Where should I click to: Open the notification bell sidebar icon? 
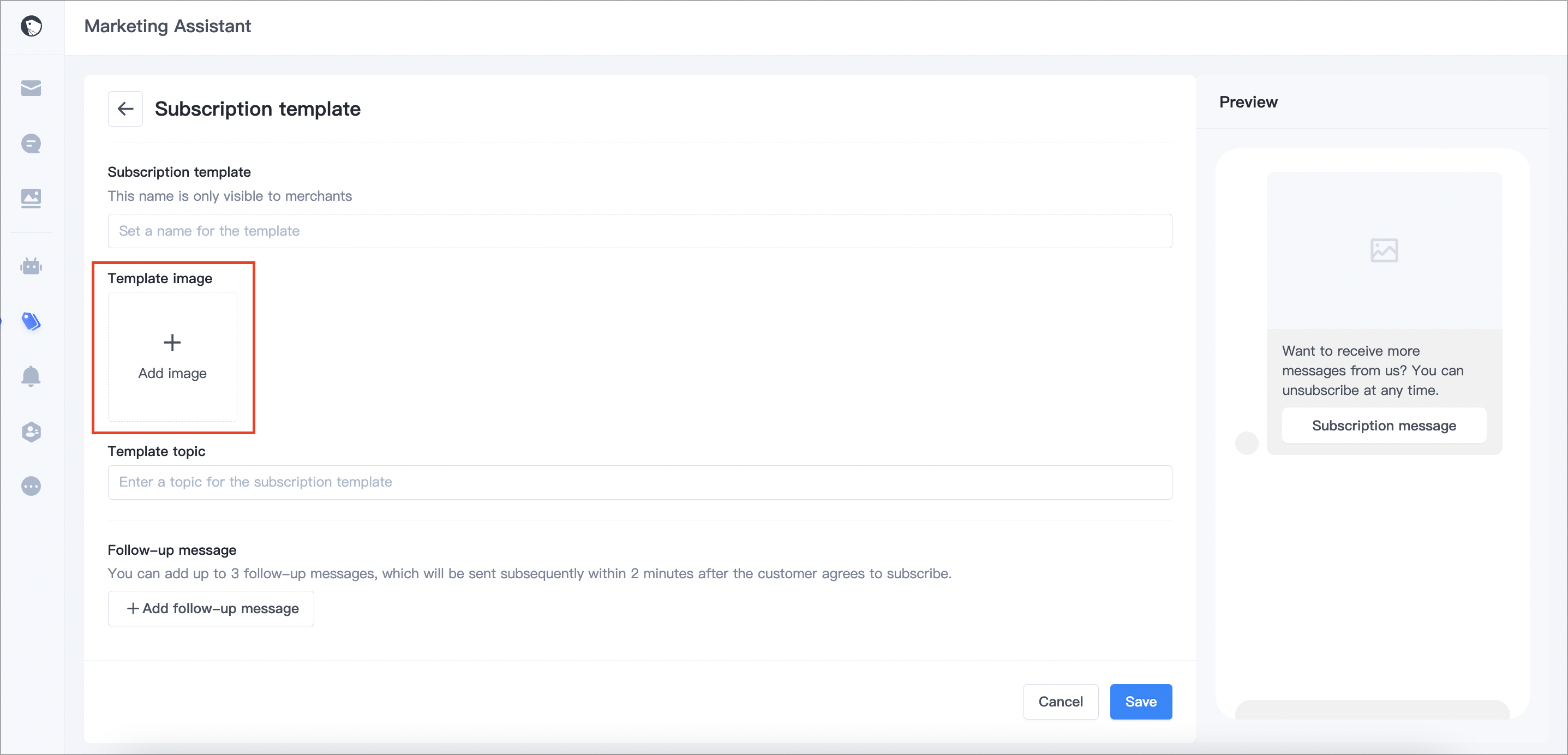coord(31,376)
